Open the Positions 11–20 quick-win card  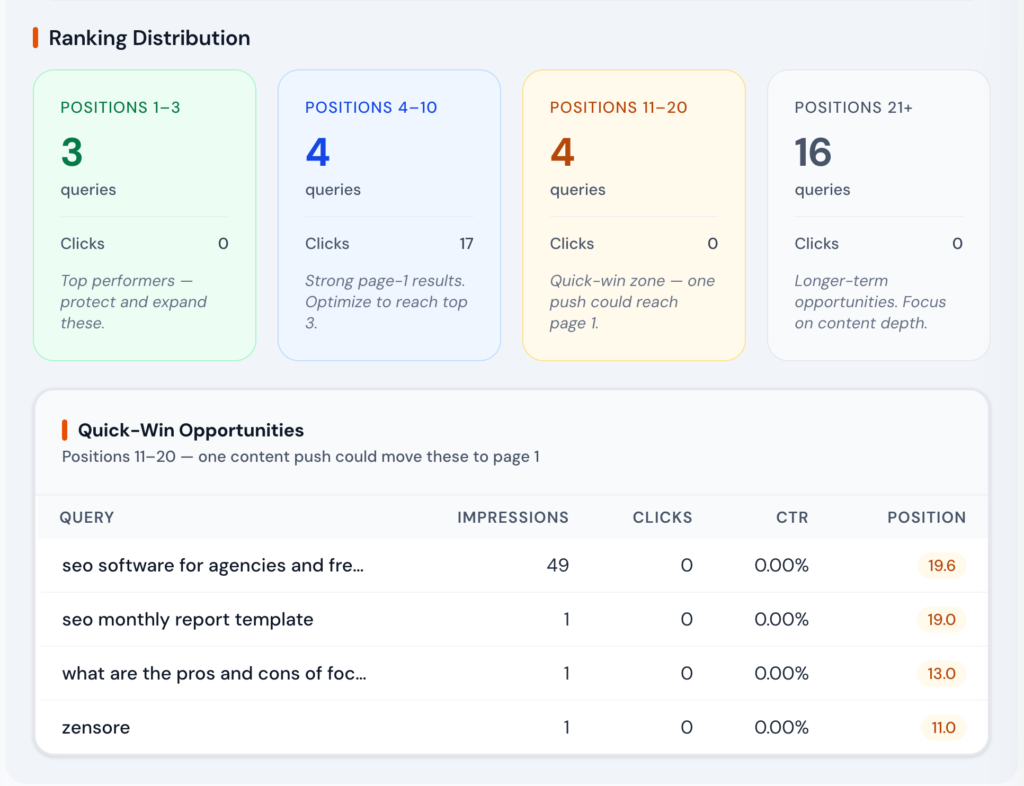[633, 214]
